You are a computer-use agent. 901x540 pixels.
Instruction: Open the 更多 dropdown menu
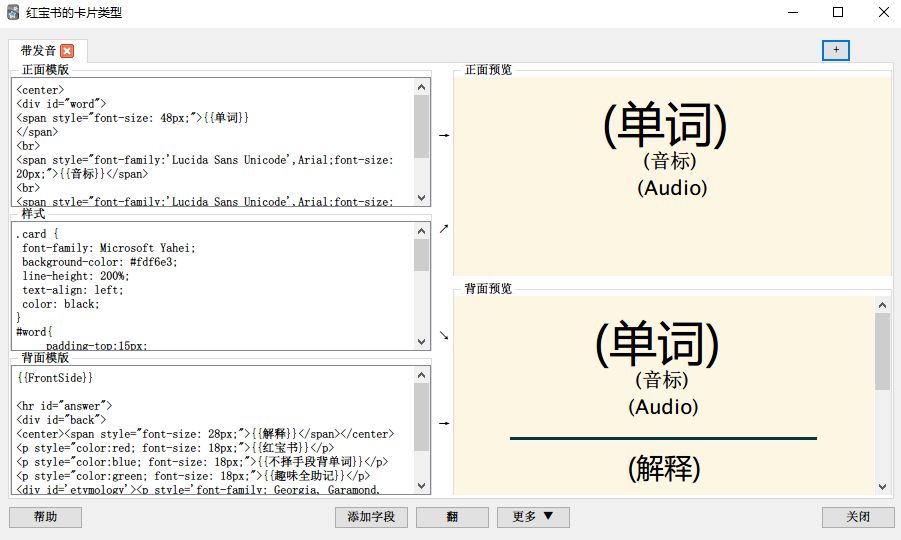click(x=533, y=517)
